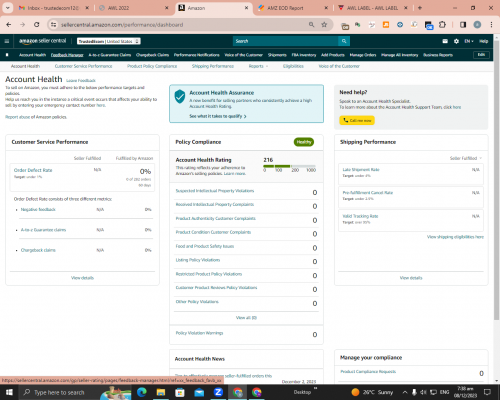Open Mail app from taskbar
This screenshot has height=400, width=500.
click(x=199, y=392)
